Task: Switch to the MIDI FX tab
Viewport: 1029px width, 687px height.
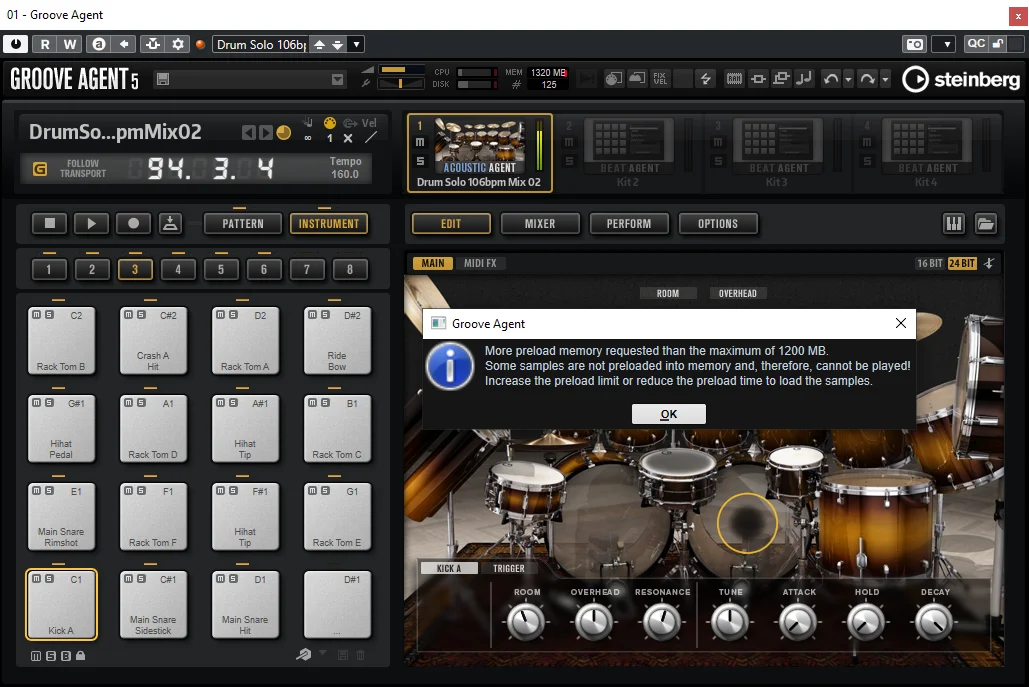Action: 480,263
